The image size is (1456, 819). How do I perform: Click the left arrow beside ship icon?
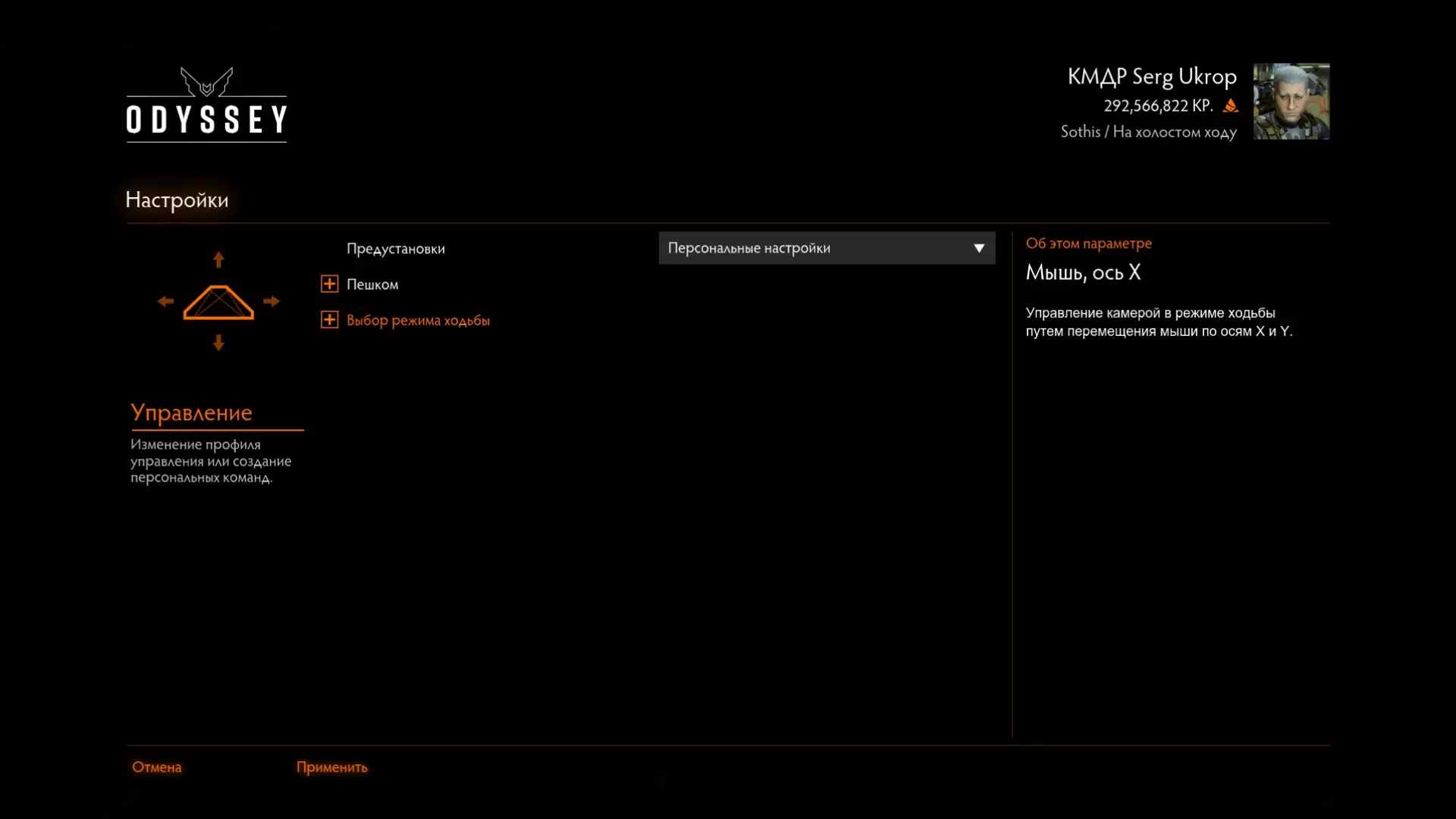[x=165, y=301]
